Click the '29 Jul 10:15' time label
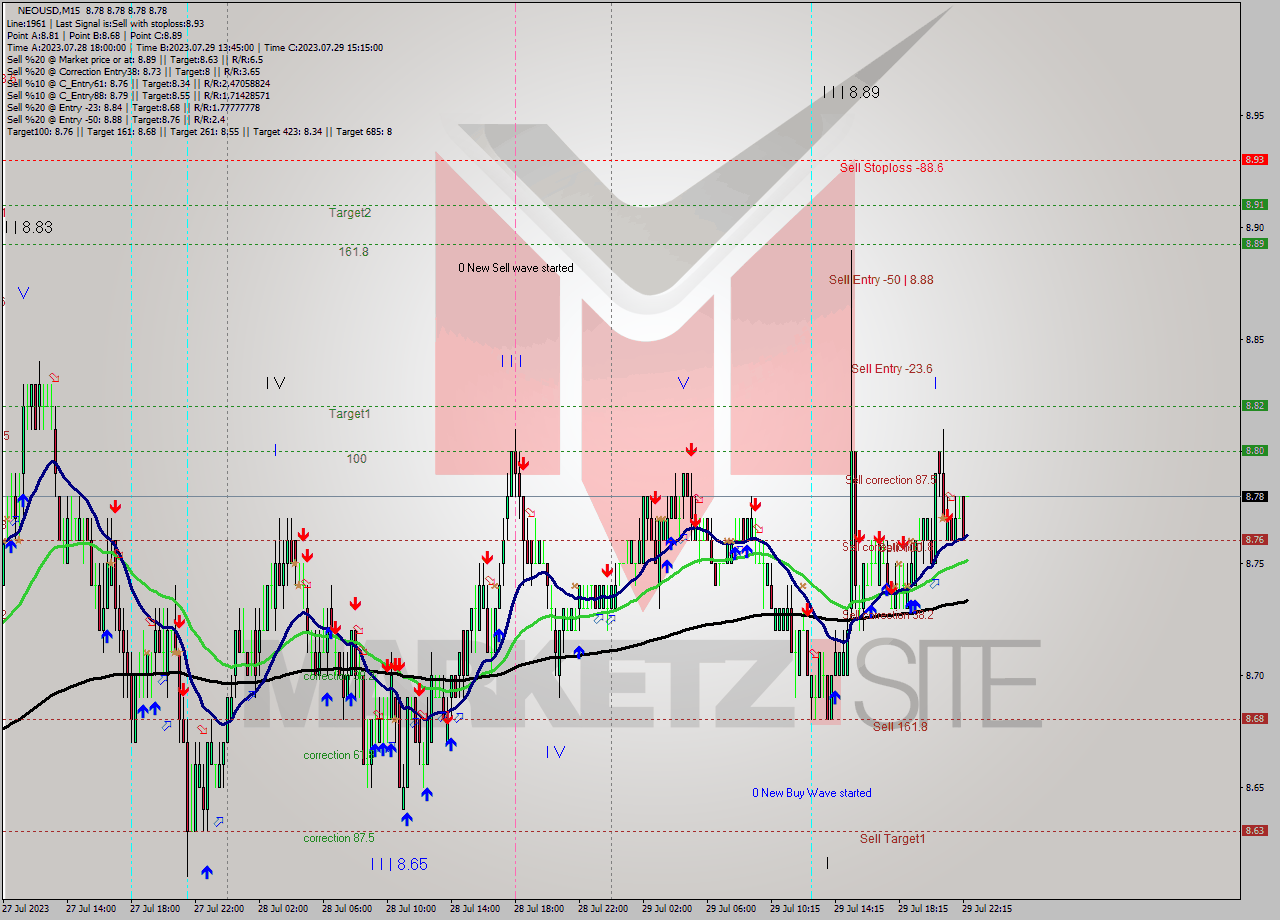 pos(794,909)
